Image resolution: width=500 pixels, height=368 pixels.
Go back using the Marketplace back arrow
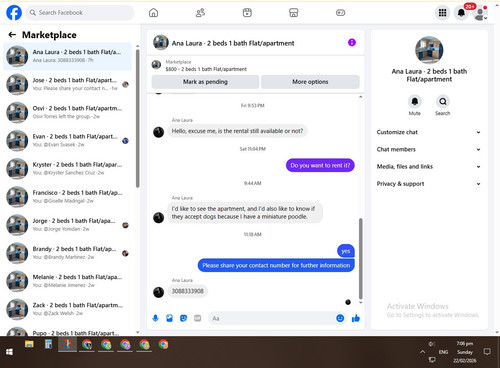[12, 35]
